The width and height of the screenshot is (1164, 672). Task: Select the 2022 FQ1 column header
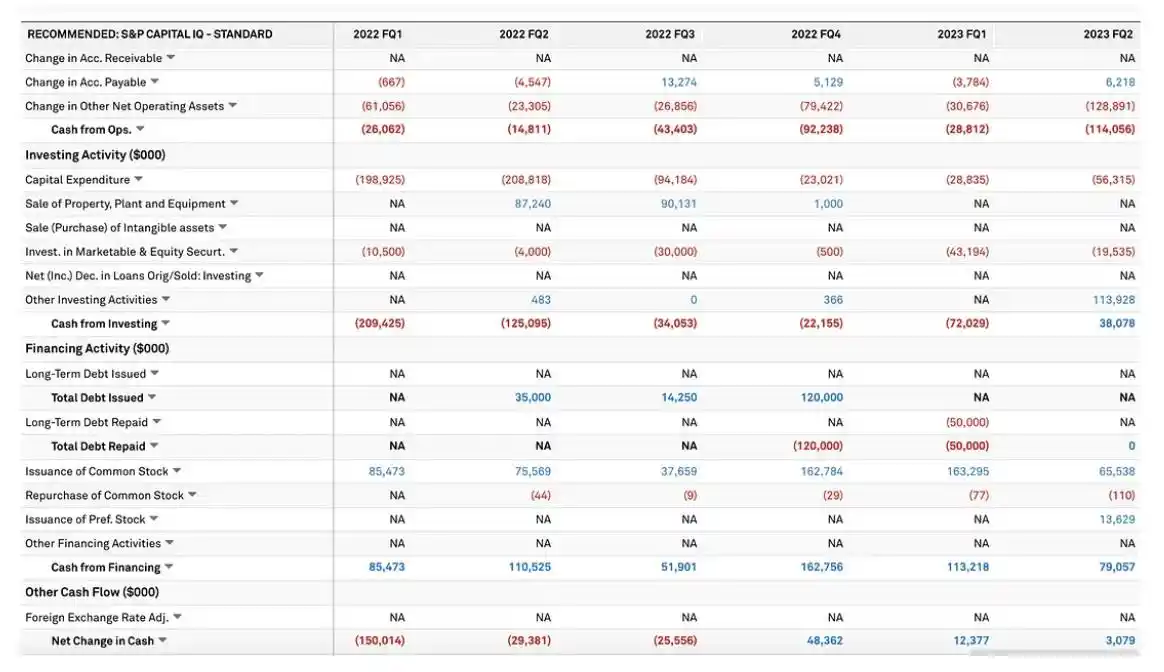tap(378, 34)
